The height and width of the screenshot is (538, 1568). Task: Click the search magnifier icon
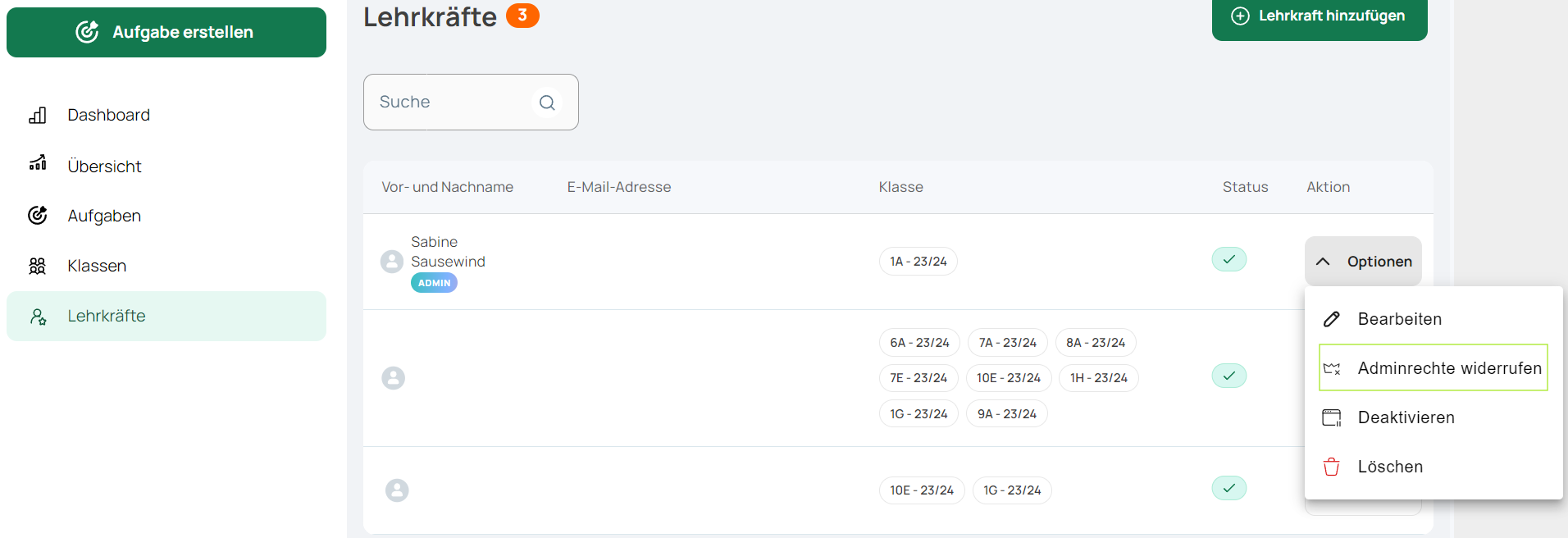click(547, 103)
